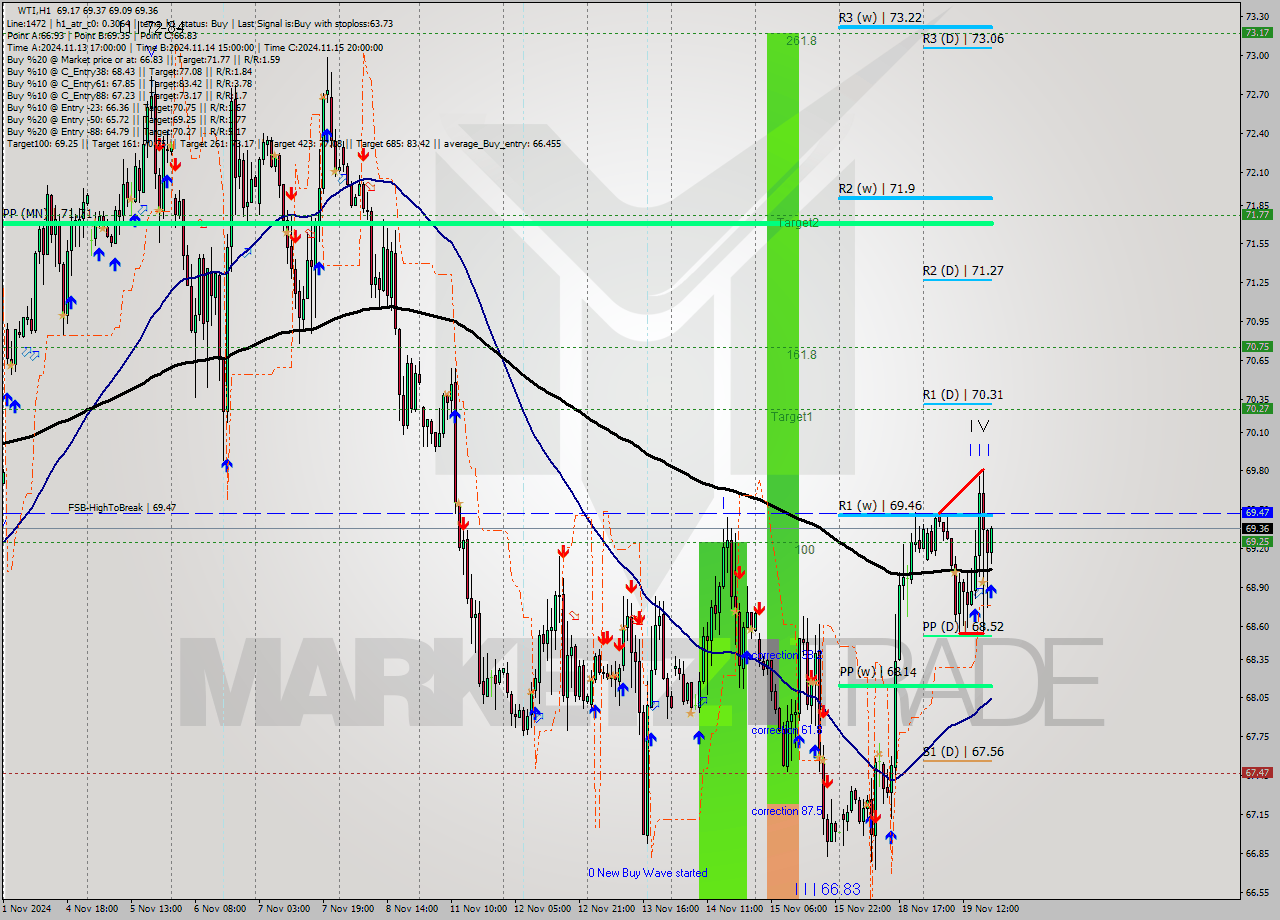This screenshot has width=1280, height=920.
Task: Click the 'S1 (D) | 67.56' pivot label
Action: (x=963, y=751)
